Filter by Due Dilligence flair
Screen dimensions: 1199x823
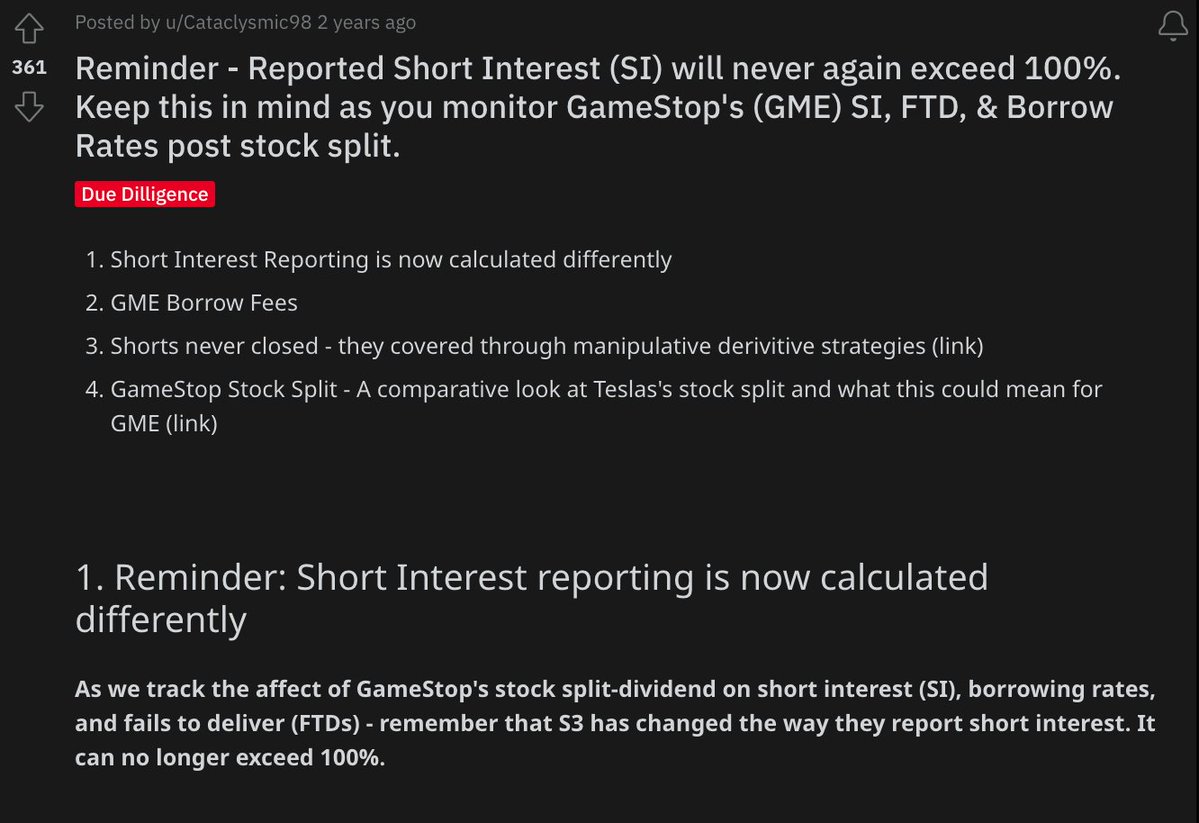[x=145, y=194]
